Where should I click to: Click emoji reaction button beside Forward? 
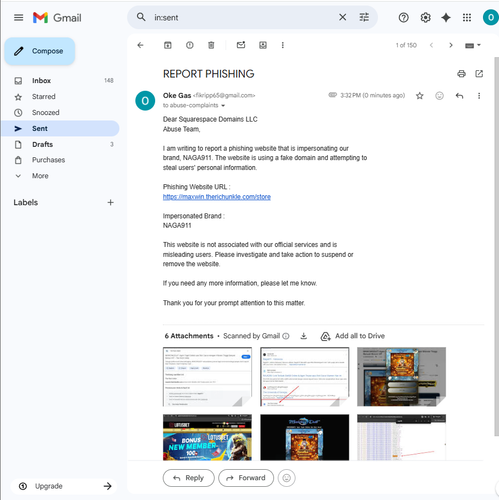pos(287,478)
